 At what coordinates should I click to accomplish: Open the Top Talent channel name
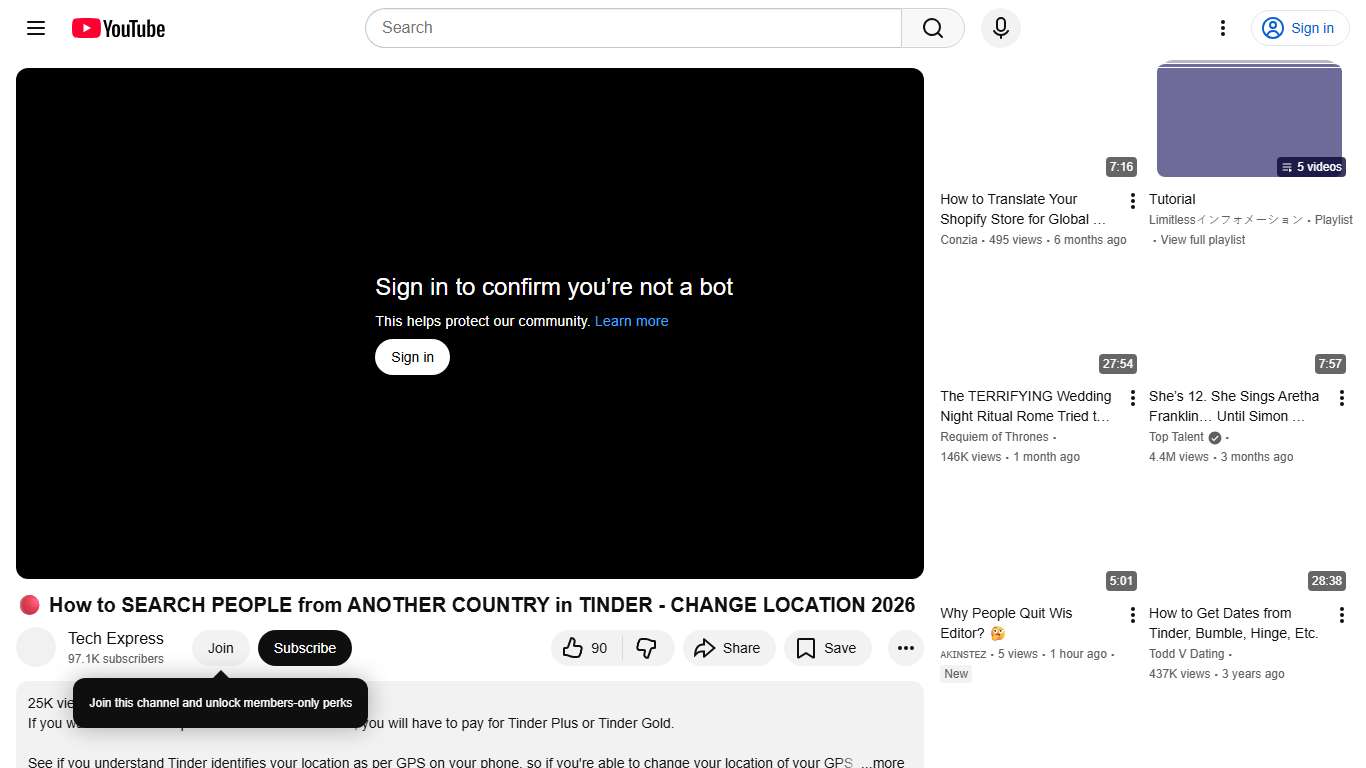tap(1176, 437)
